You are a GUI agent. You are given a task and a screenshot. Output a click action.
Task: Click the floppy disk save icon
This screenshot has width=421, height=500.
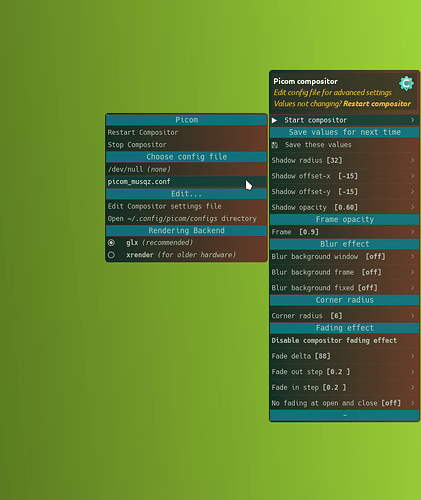pos(275,145)
